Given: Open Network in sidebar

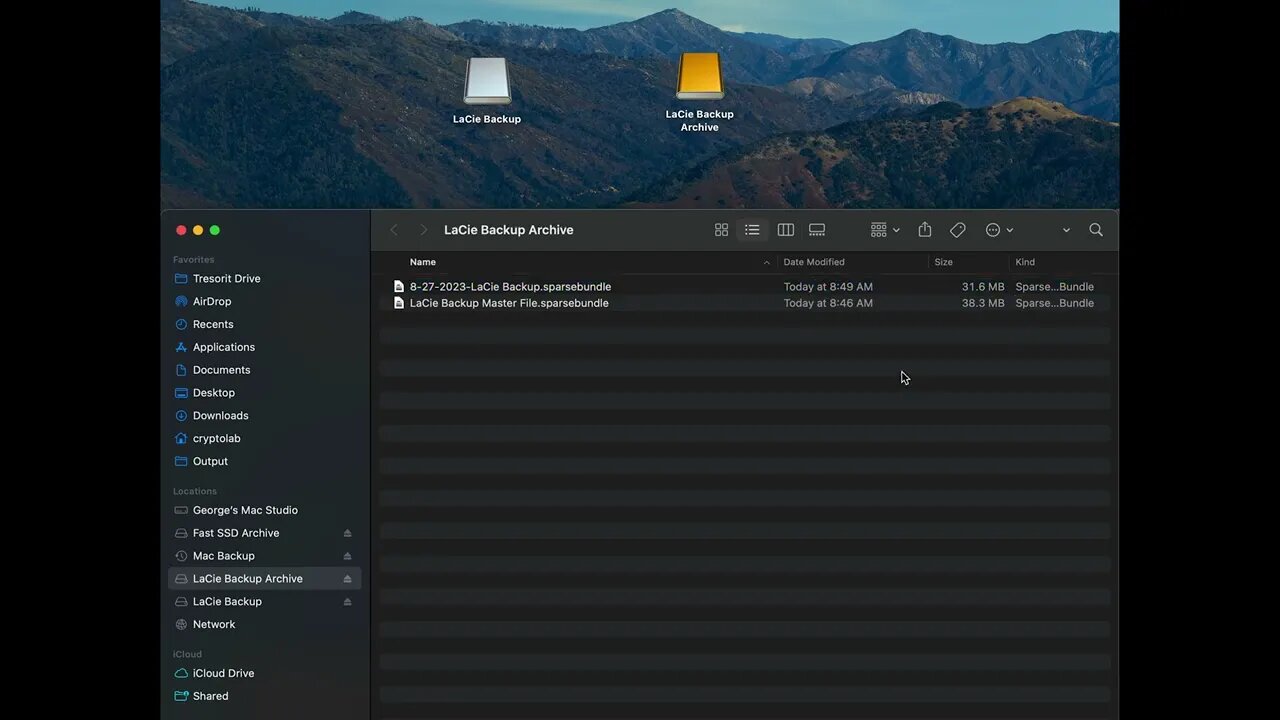Looking at the screenshot, I should pyautogui.click(x=214, y=625).
